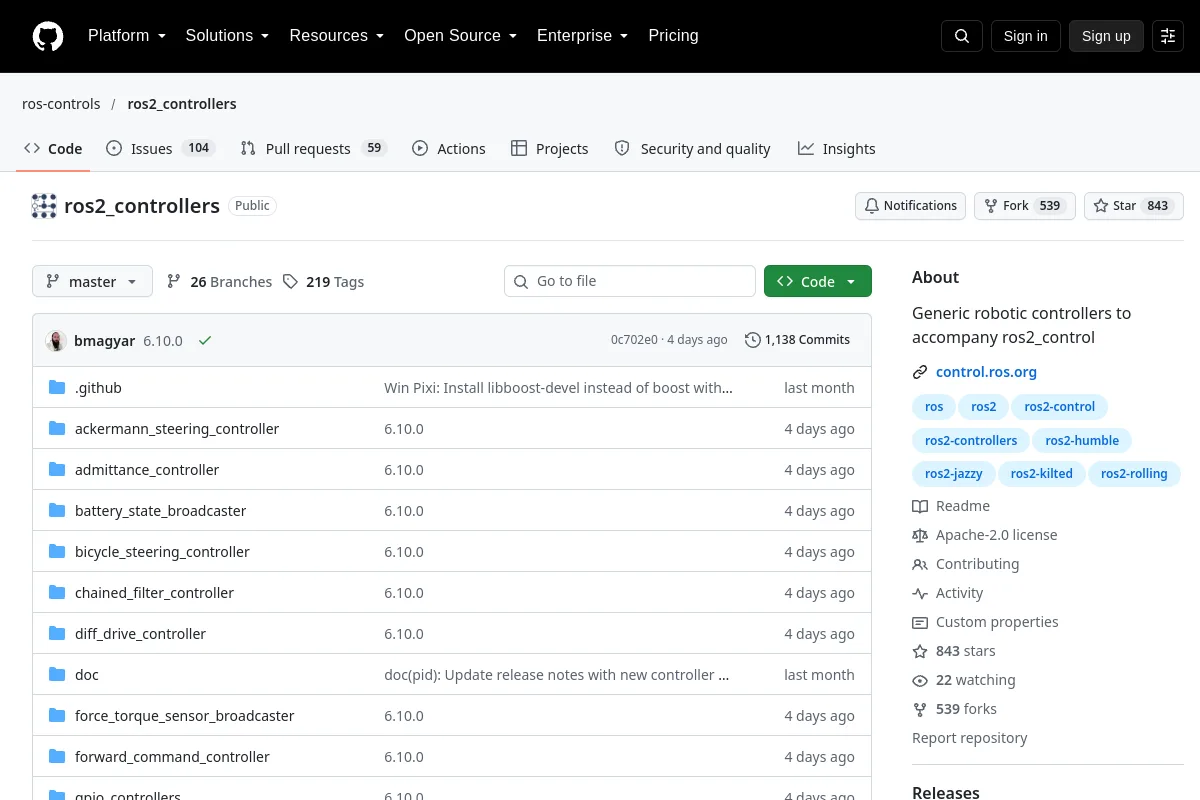
Task: Click the chained_filter_controller folder icon
Action: coord(57,593)
